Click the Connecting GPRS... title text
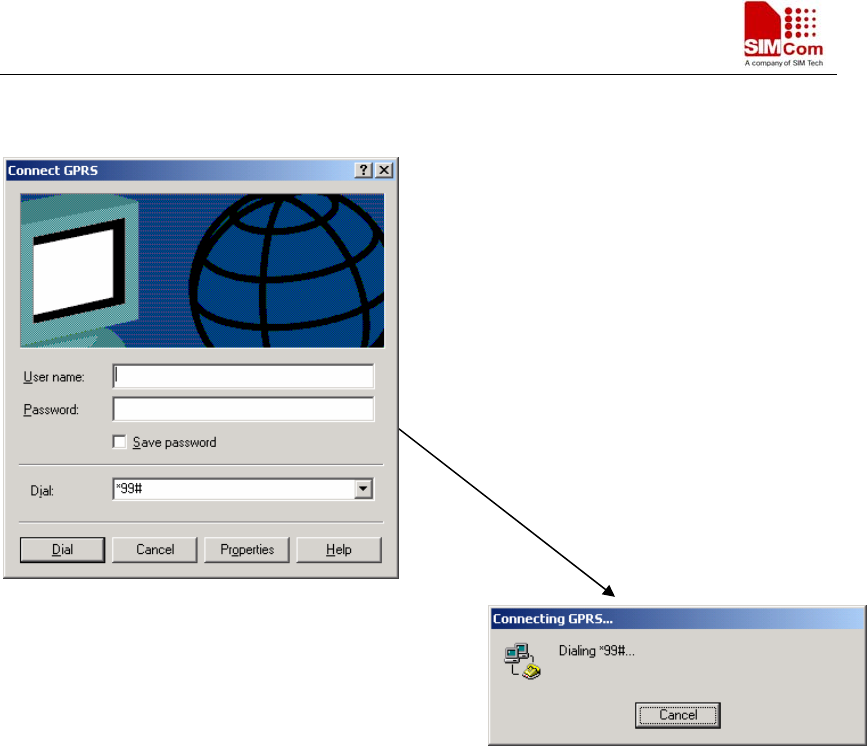 553,619
